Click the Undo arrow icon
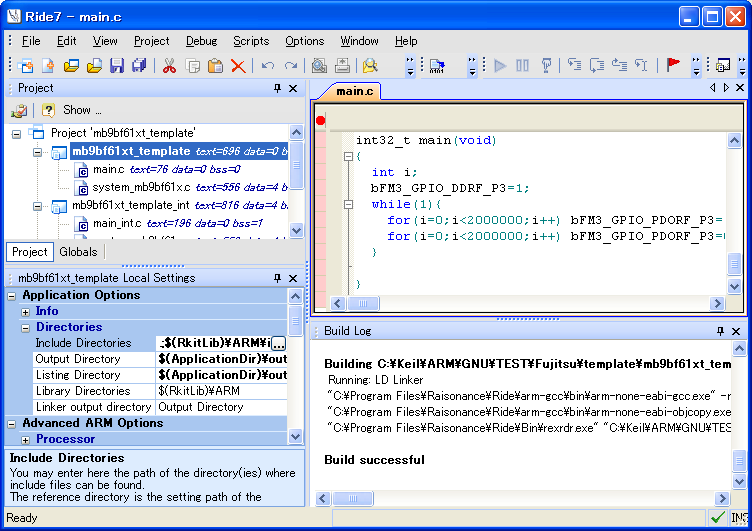 (x=268, y=65)
